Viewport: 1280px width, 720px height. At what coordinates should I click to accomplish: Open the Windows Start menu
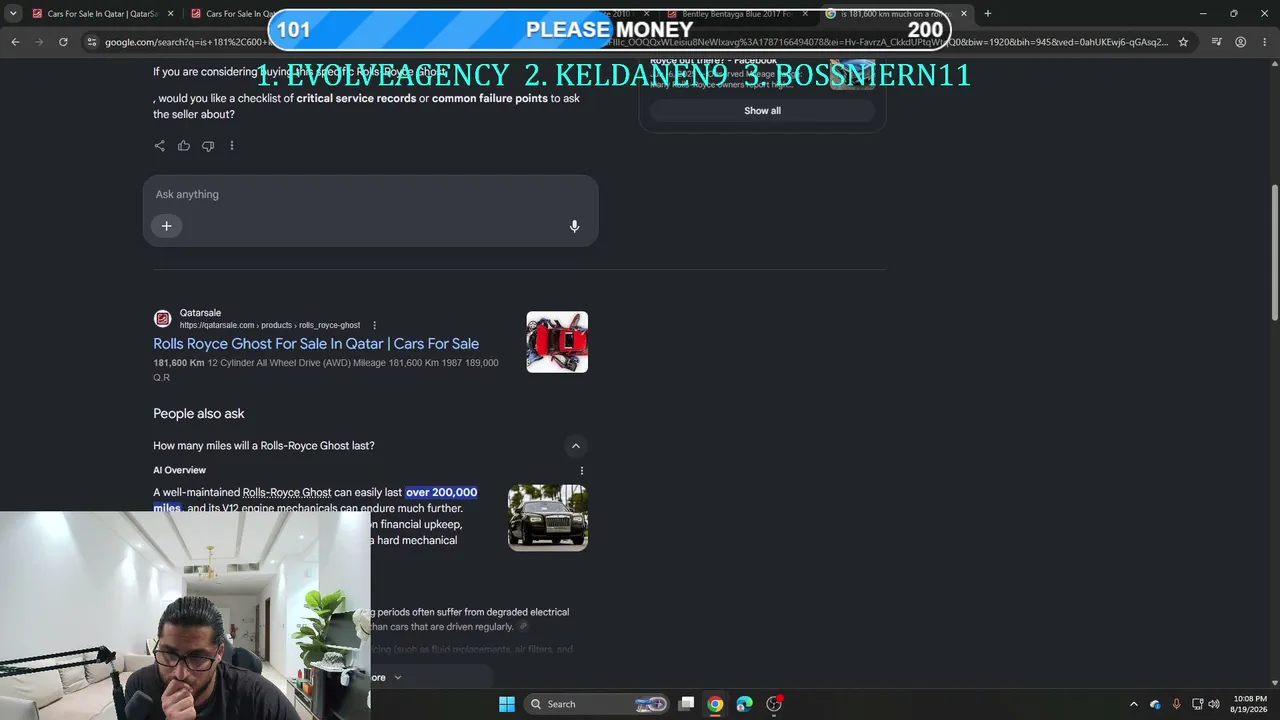[507, 704]
